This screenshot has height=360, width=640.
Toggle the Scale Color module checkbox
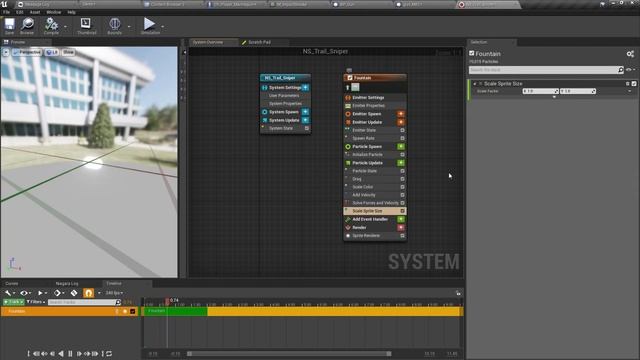pos(402,187)
